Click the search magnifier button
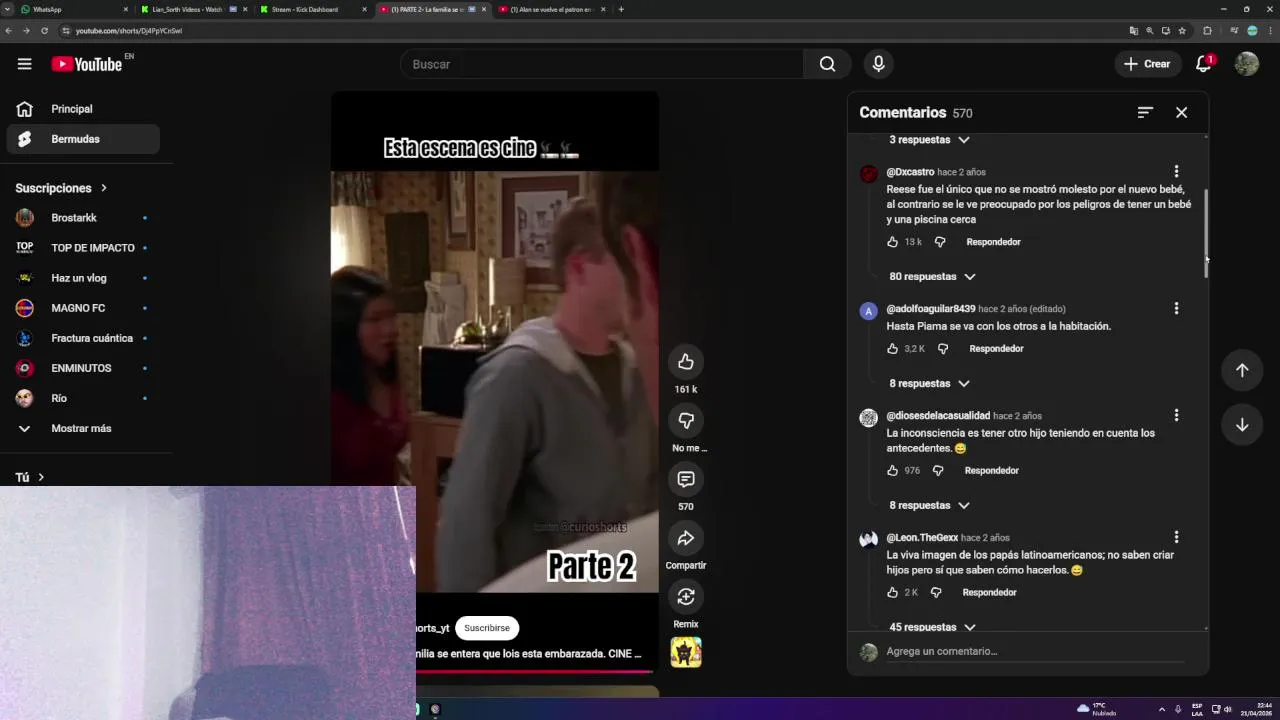1280x720 pixels. click(827, 64)
